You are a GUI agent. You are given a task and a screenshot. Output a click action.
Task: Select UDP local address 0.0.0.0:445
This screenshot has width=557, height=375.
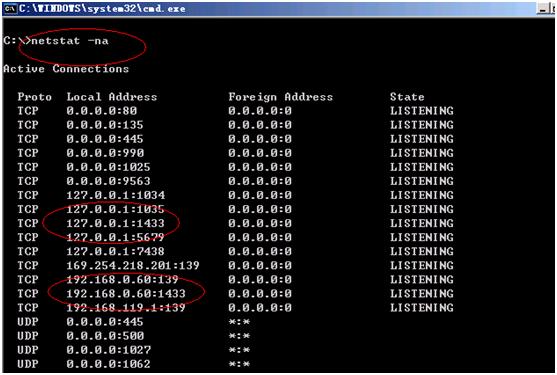[105, 322]
